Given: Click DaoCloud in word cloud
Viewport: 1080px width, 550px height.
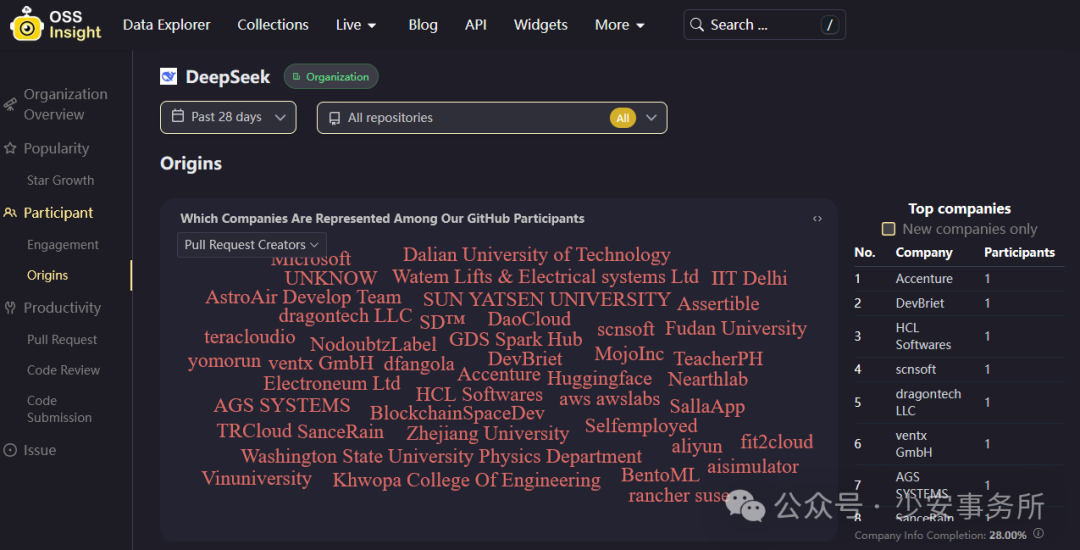Looking at the screenshot, I should click(529, 319).
